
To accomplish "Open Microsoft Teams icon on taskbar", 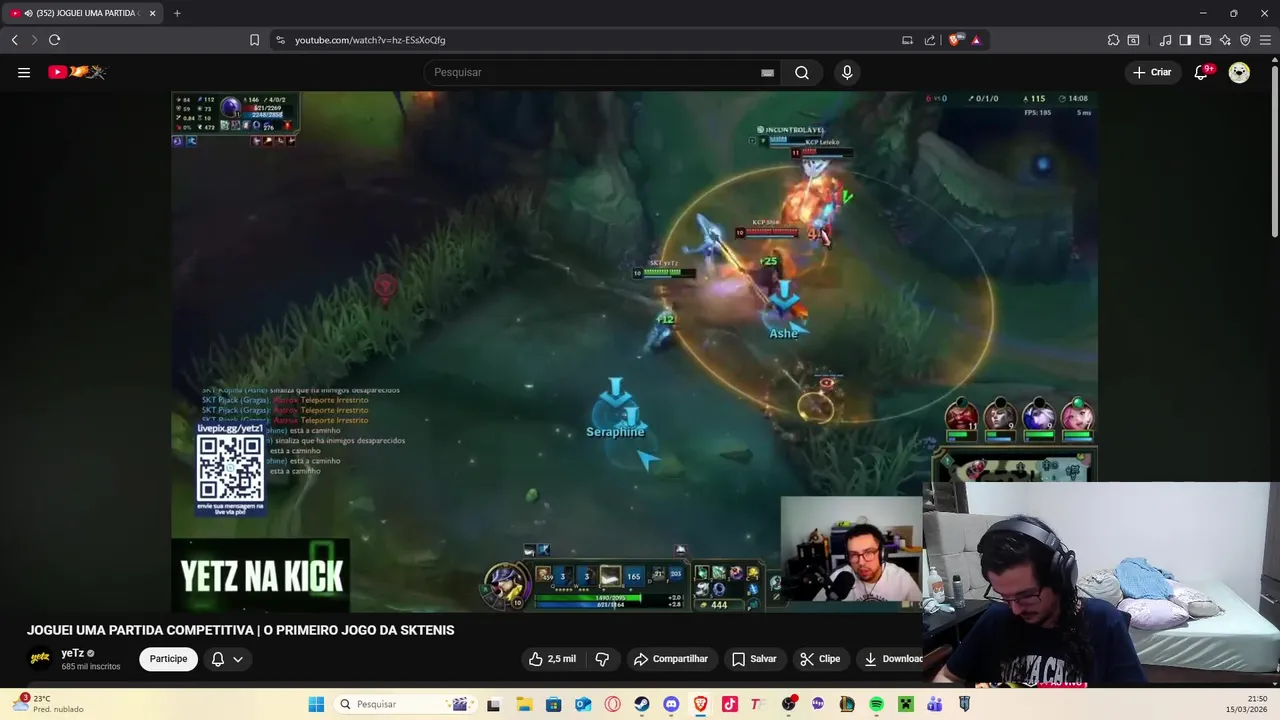I will 935,704.
